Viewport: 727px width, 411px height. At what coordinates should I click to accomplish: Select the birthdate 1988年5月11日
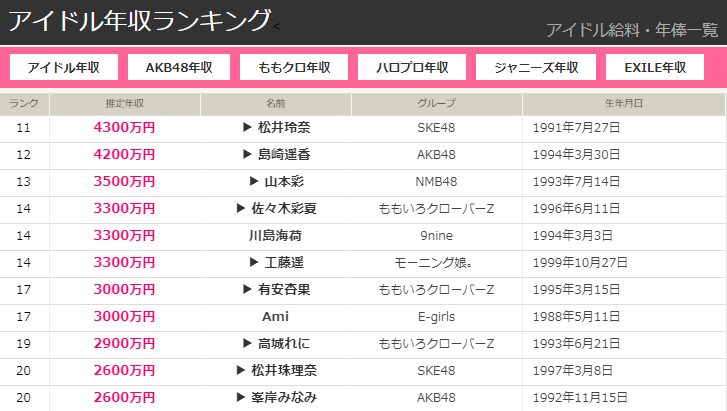click(x=576, y=316)
